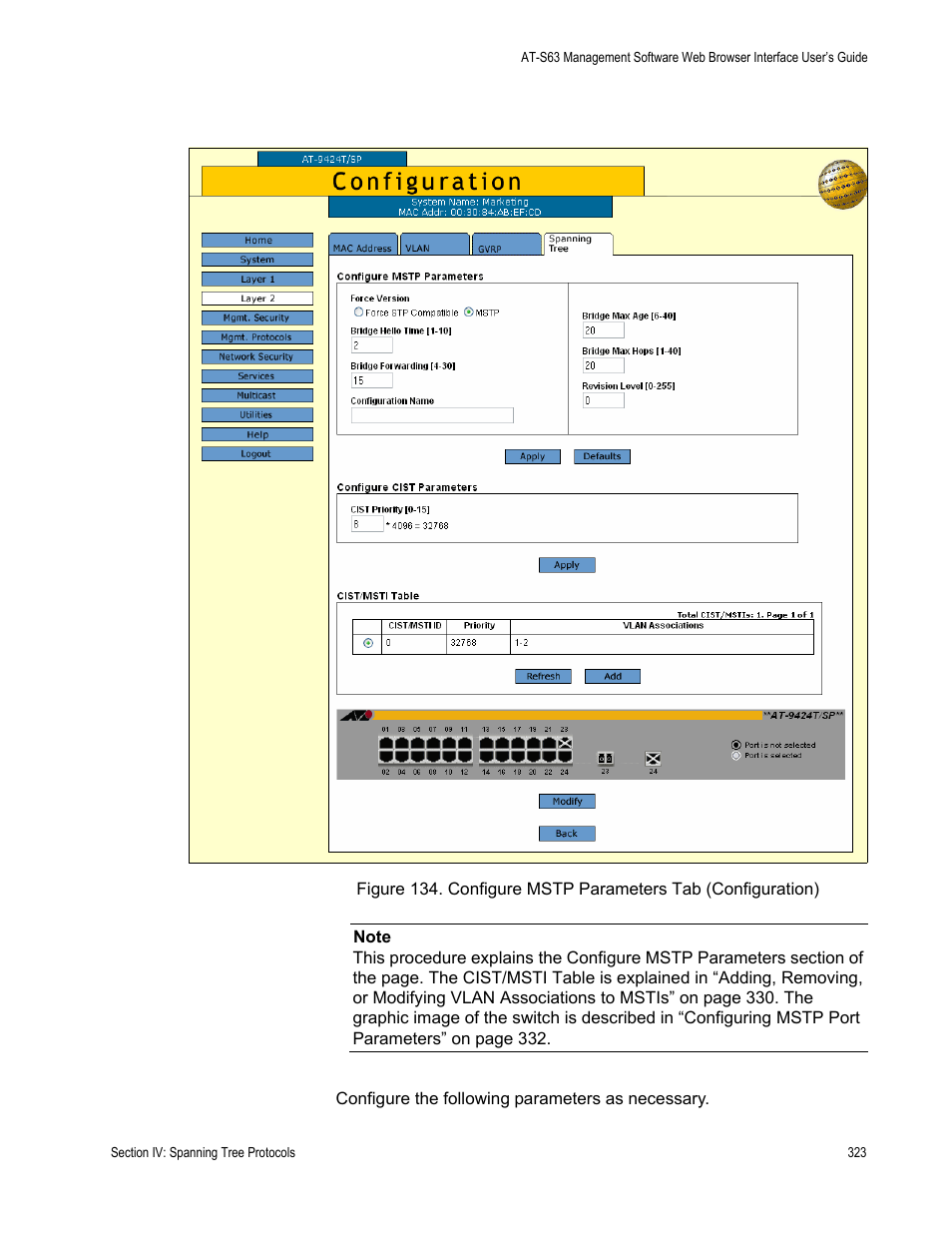Click the Bridge Hello Time field
The height and width of the screenshot is (1233, 952).
click(x=371, y=345)
